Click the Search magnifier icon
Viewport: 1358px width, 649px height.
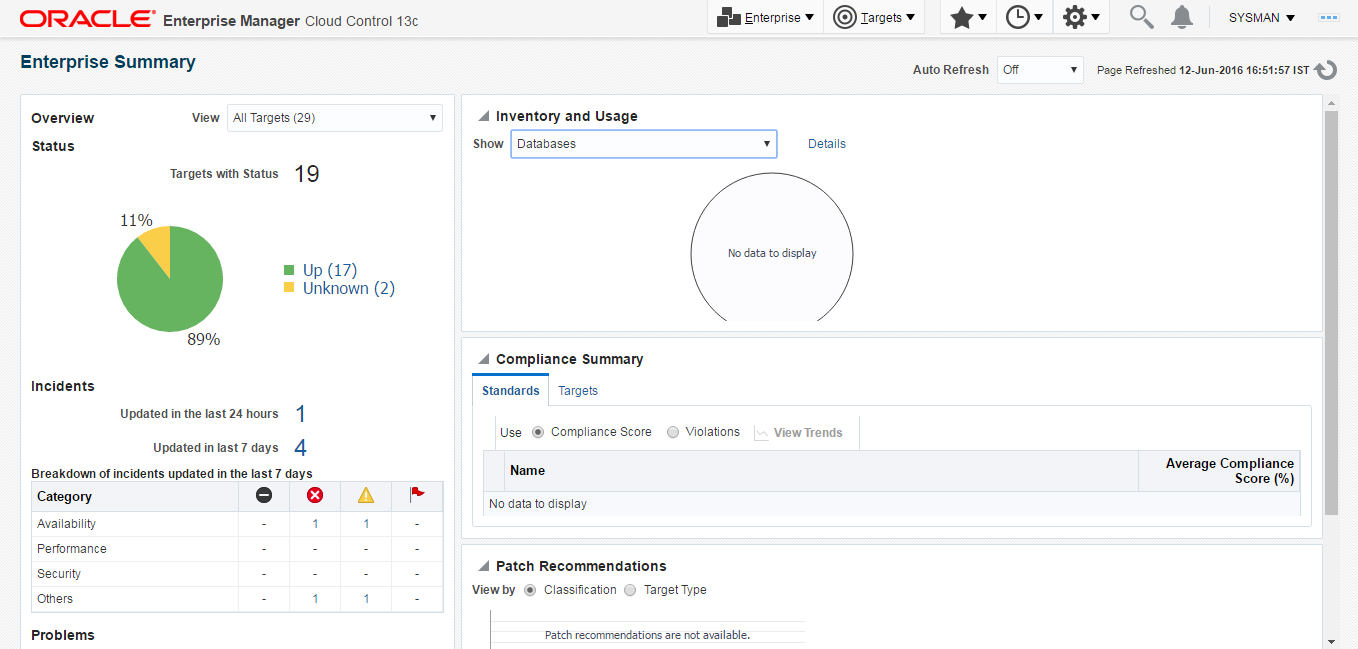tap(1141, 17)
